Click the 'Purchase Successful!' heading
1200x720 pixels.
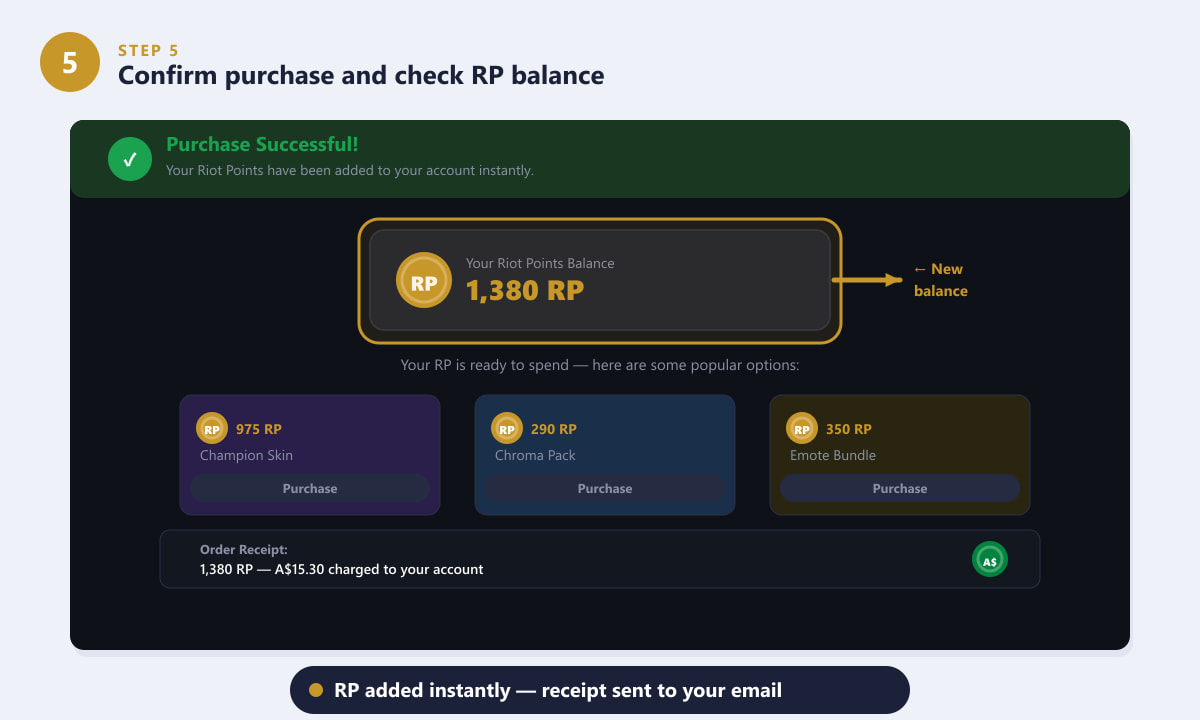click(x=262, y=144)
